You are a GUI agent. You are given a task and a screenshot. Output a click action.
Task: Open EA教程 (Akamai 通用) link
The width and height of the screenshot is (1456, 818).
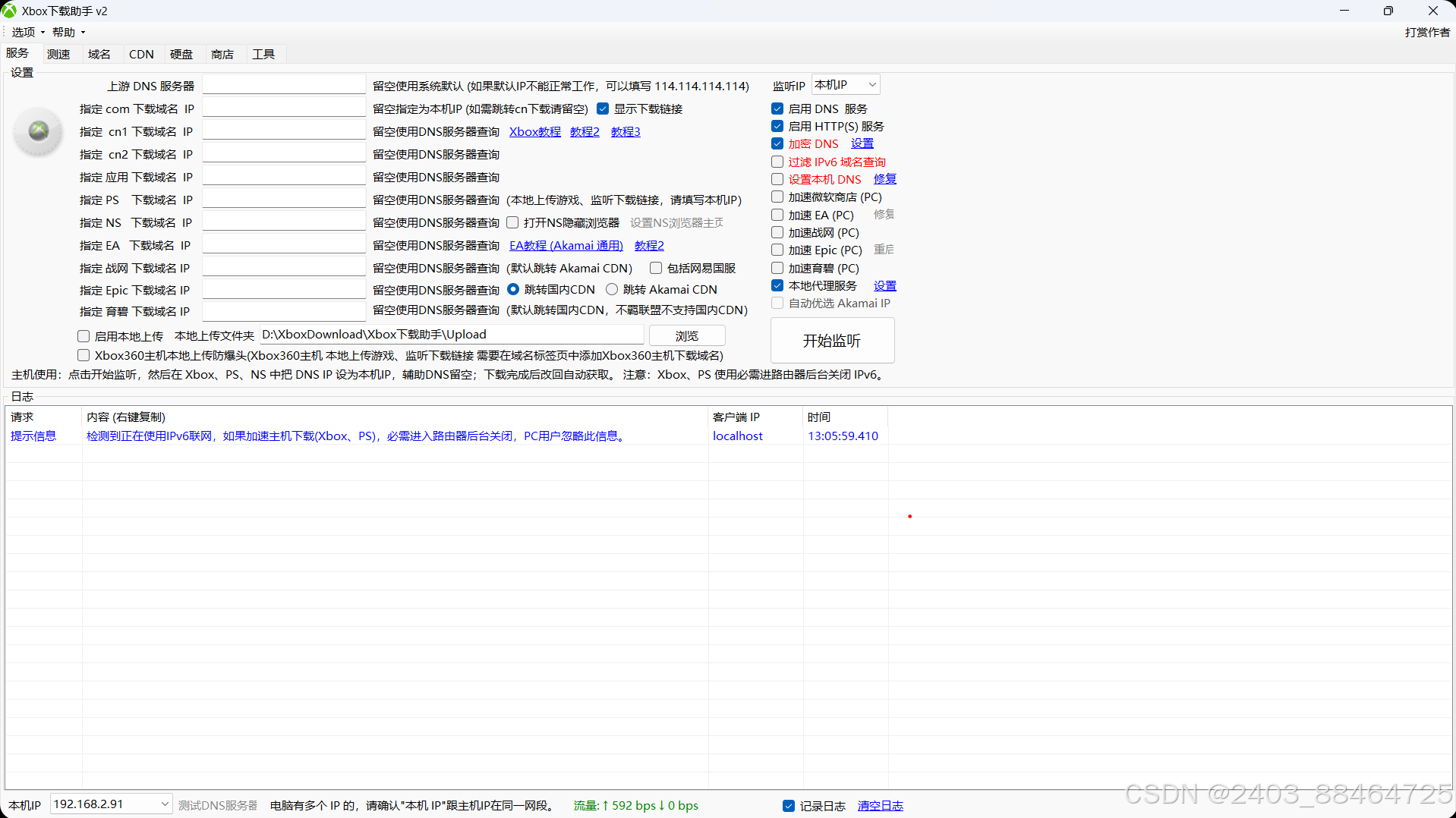pos(566,245)
